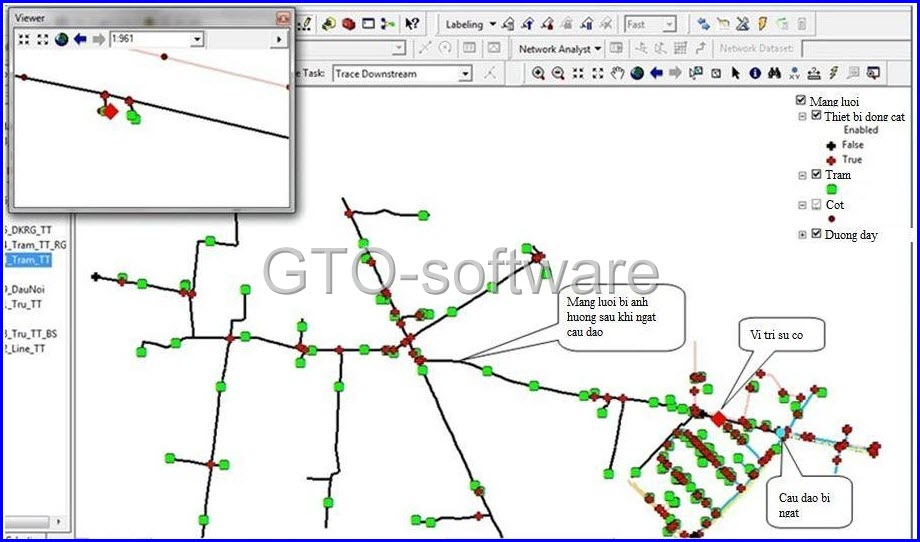Click the highlighted _Tram_TT layer entry
Image resolution: width=920 pixels, height=542 pixels.
(27, 260)
